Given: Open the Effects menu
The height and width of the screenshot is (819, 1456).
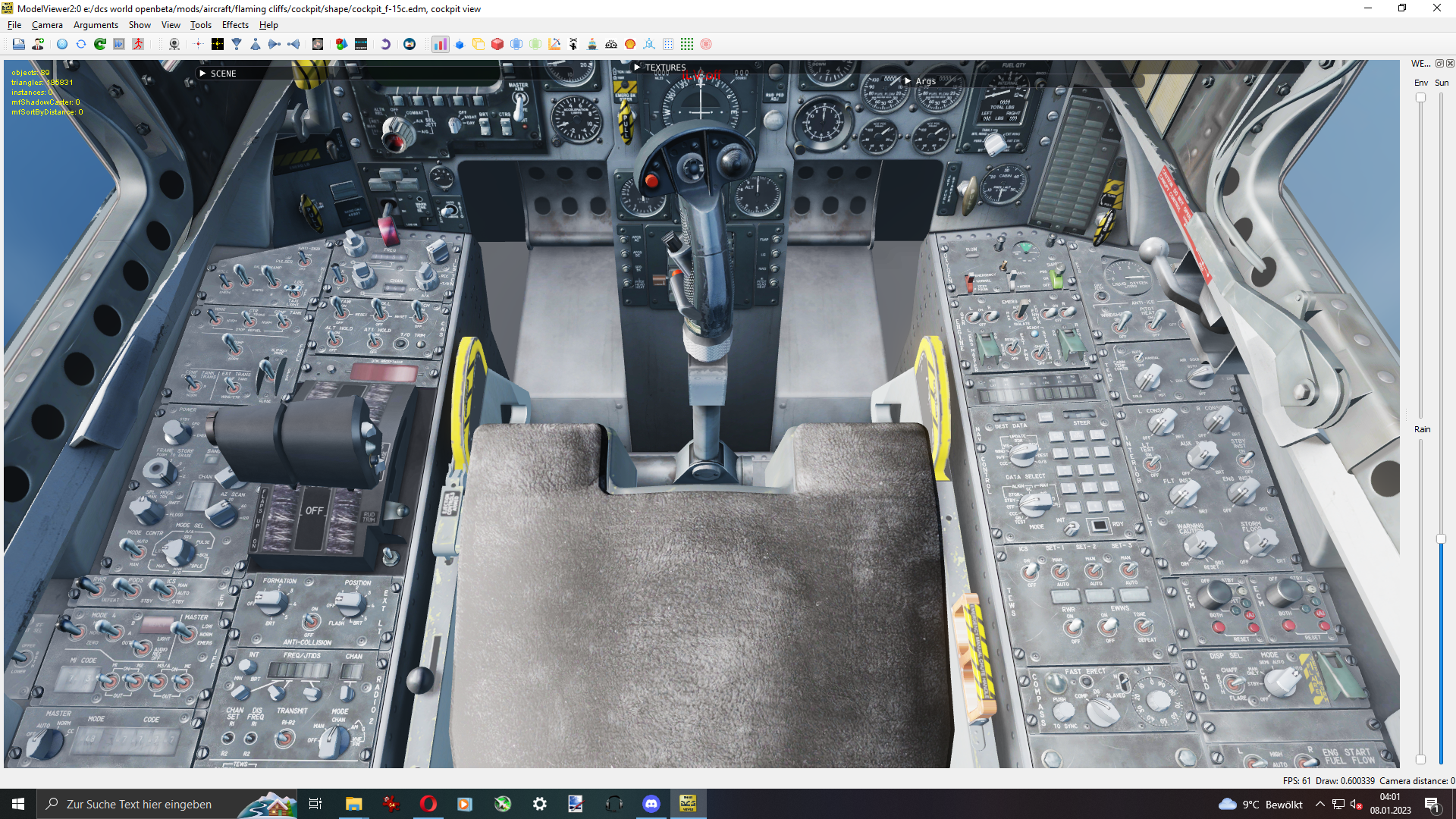Looking at the screenshot, I should (x=235, y=25).
